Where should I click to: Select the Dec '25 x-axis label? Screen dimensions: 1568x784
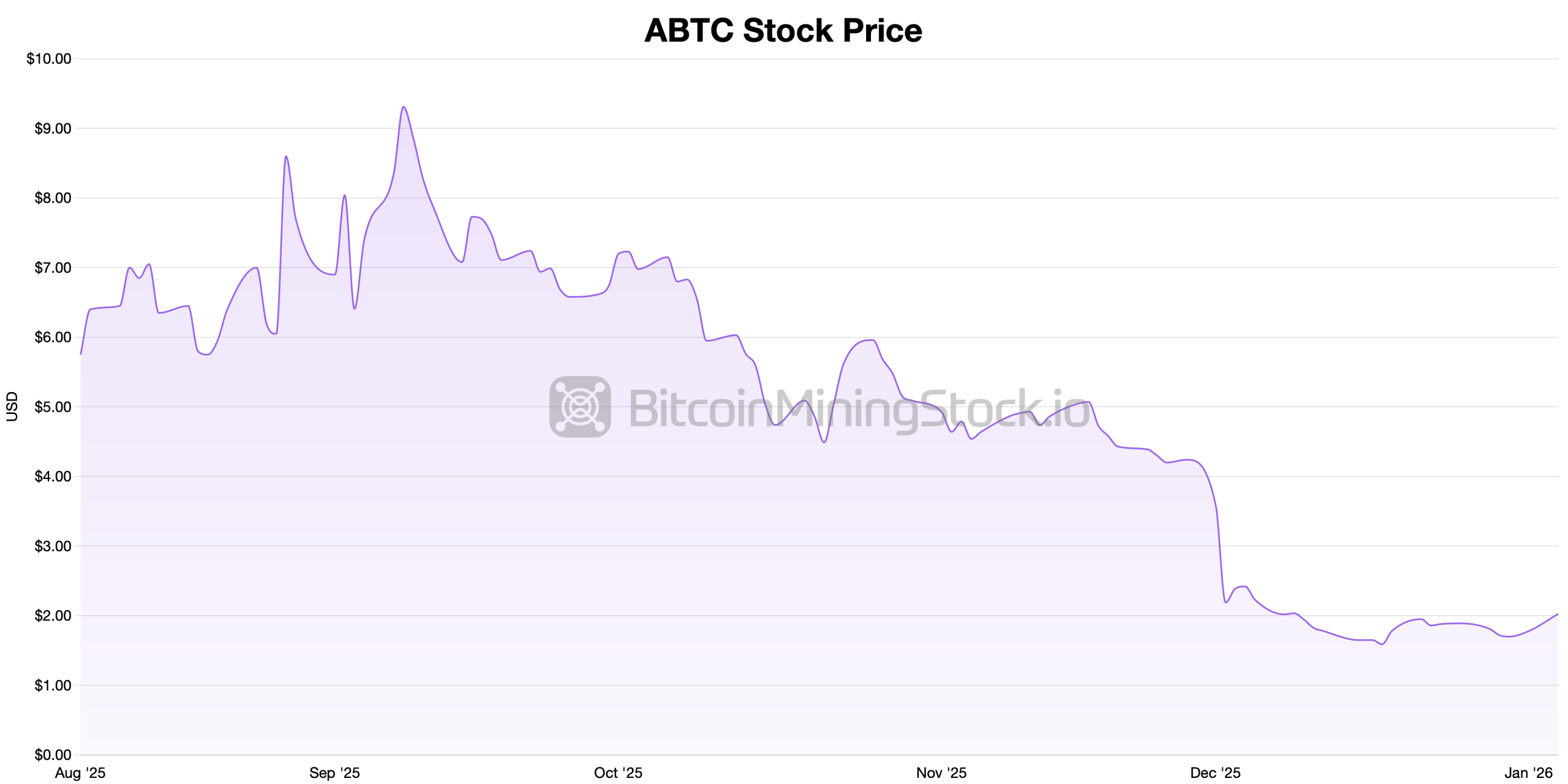coord(1215,773)
